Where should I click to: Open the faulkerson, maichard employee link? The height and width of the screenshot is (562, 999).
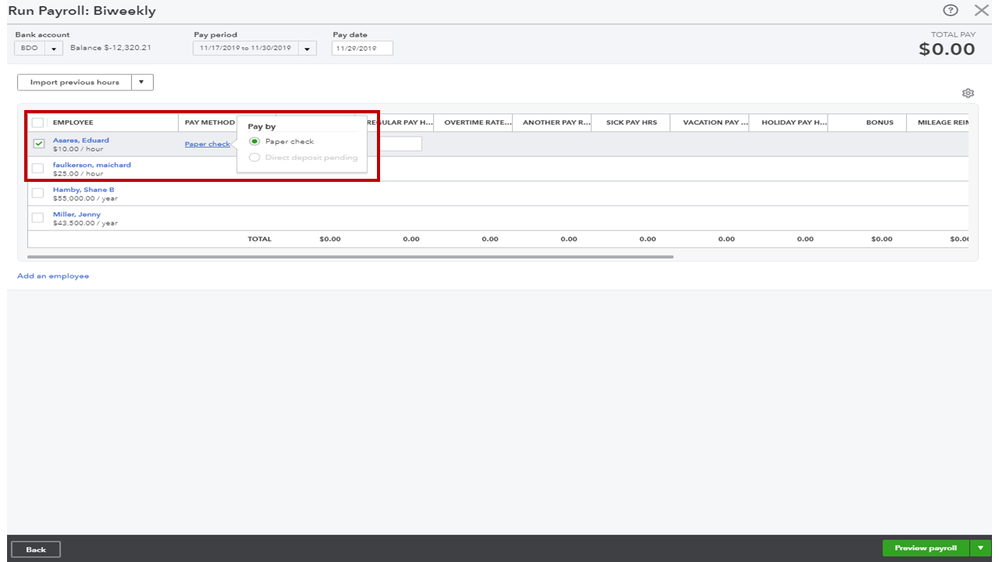coord(92,164)
